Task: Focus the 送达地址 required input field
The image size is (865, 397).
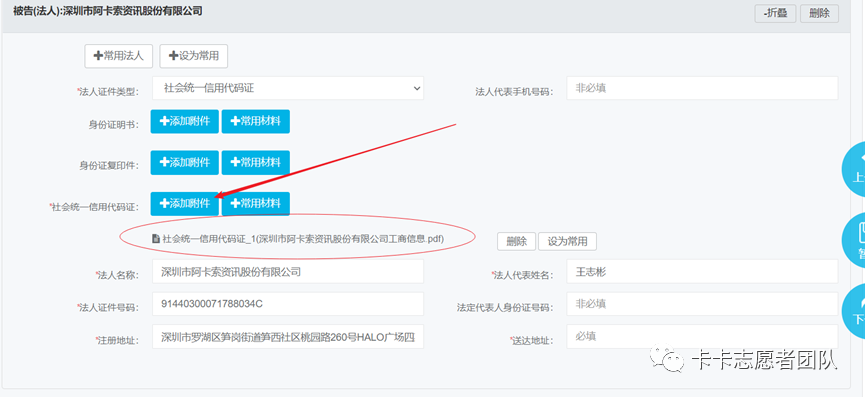Action: 702,337
